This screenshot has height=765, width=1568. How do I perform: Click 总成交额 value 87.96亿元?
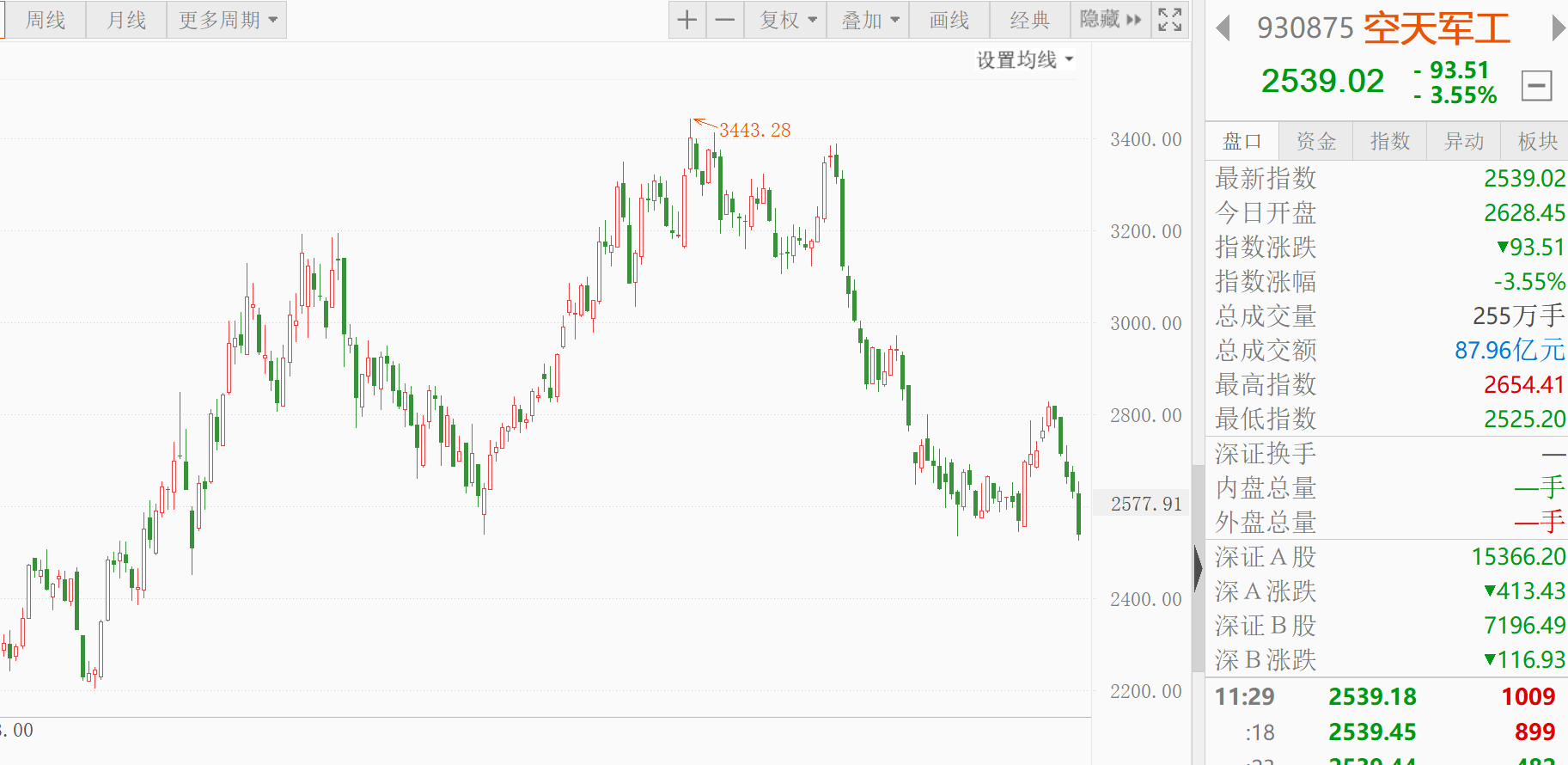pos(1510,350)
